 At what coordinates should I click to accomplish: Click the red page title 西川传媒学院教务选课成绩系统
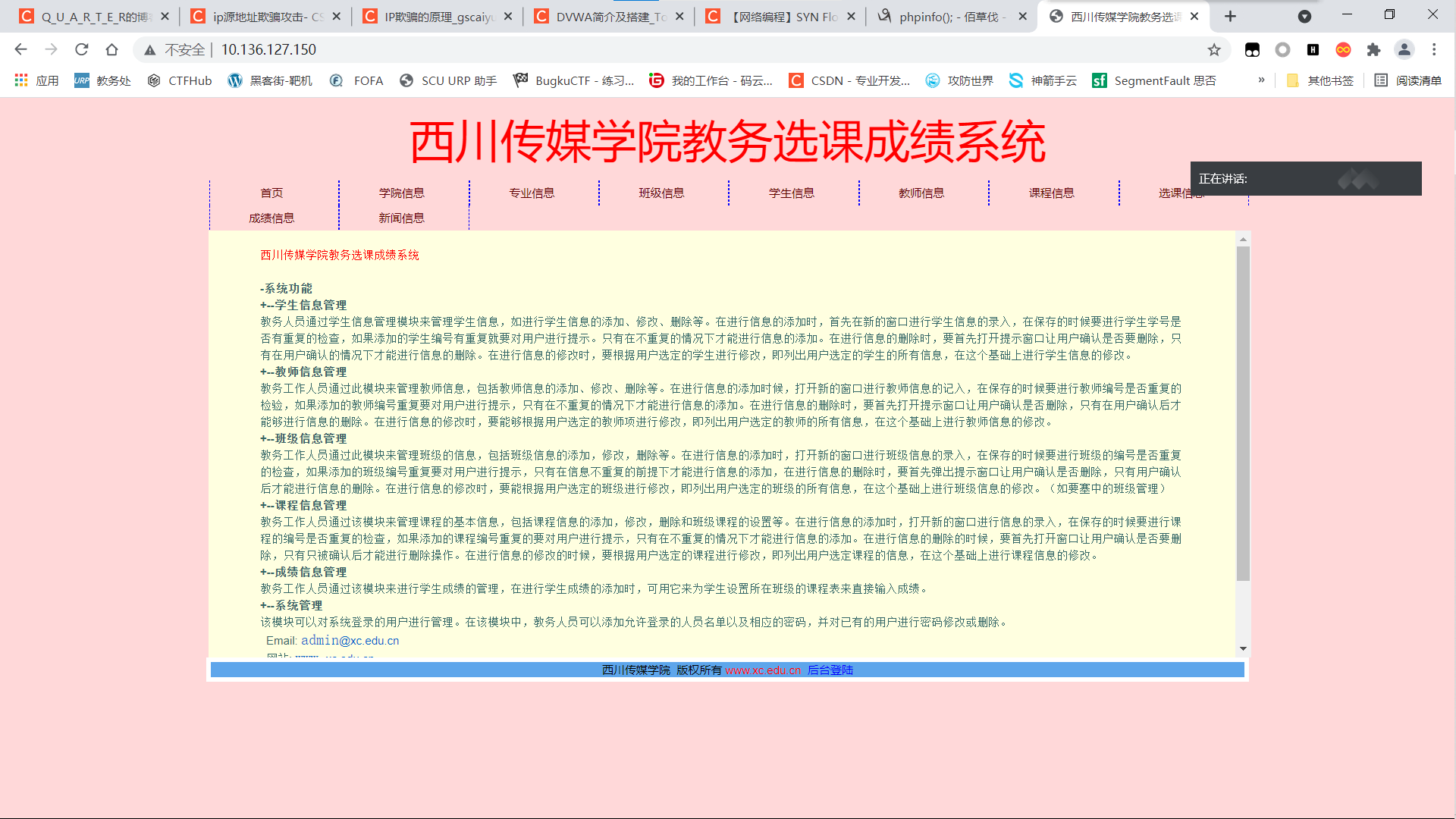tap(728, 142)
